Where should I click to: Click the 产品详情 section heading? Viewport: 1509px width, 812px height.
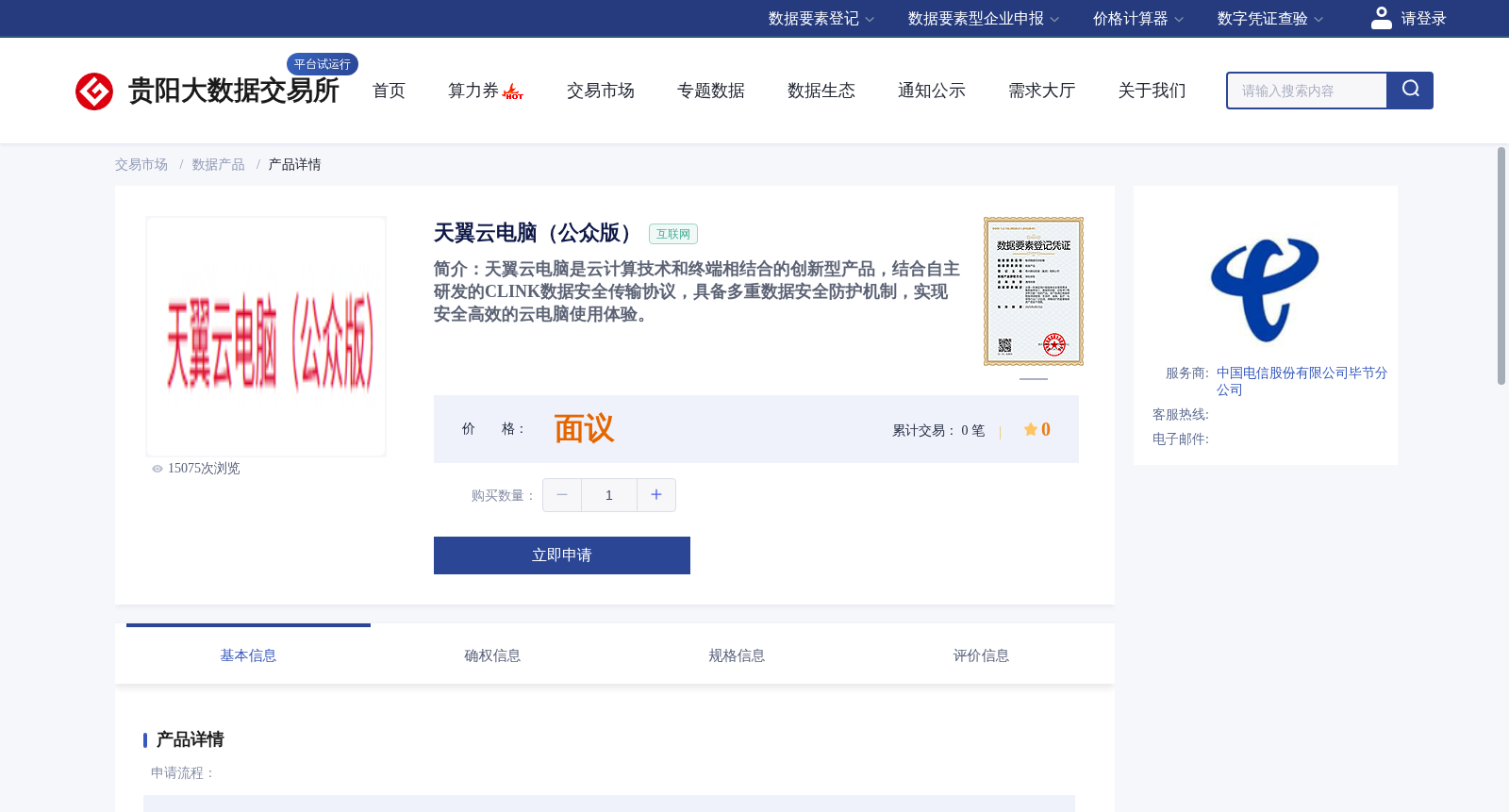(x=191, y=739)
